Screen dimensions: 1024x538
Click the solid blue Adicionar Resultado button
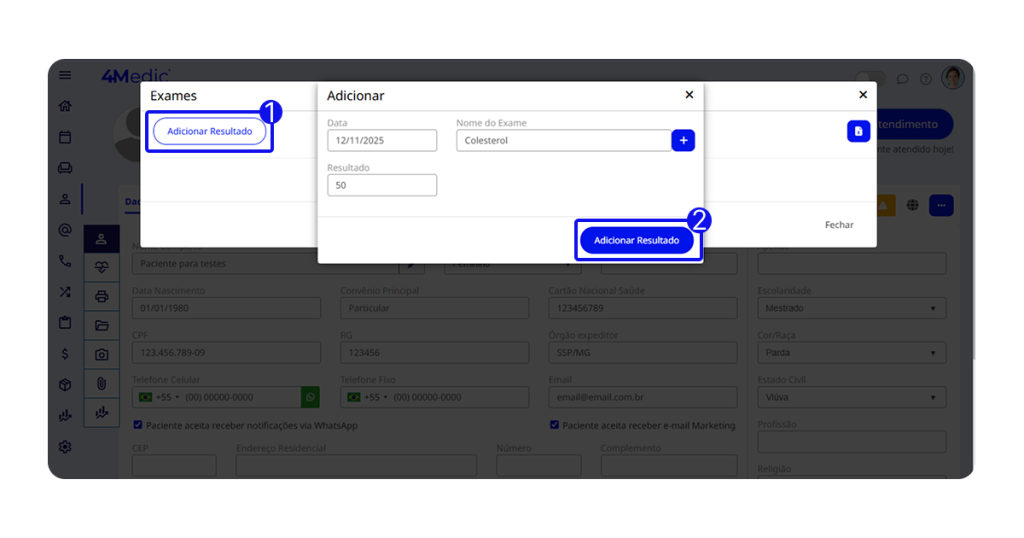[x=636, y=241]
